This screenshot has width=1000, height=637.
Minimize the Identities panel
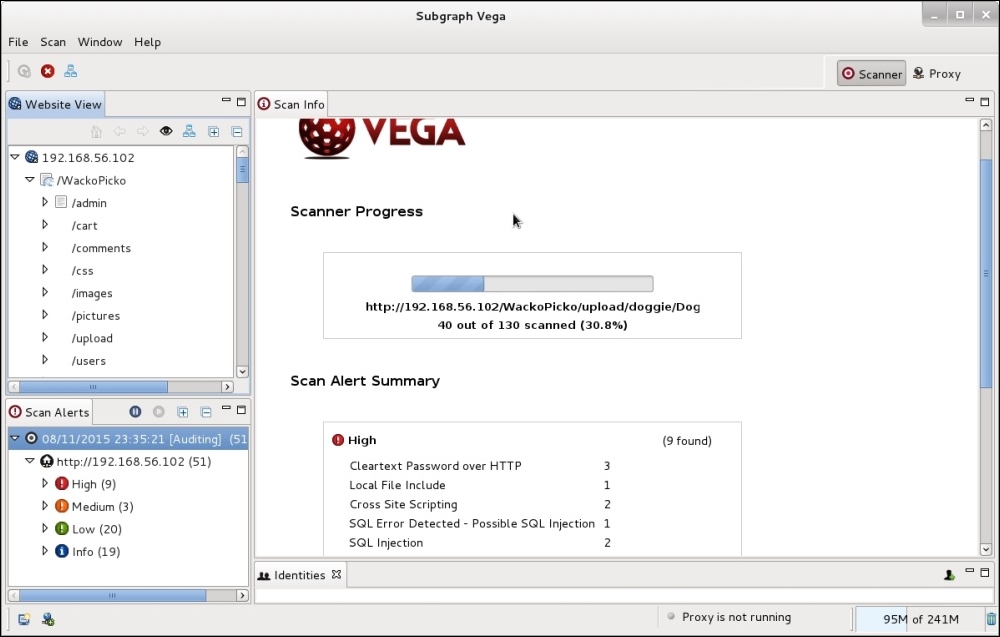click(x=969, y=571)
